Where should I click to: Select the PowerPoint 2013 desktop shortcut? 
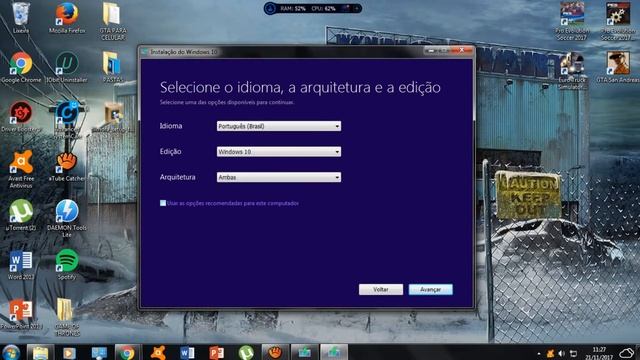tap(21, 314)
